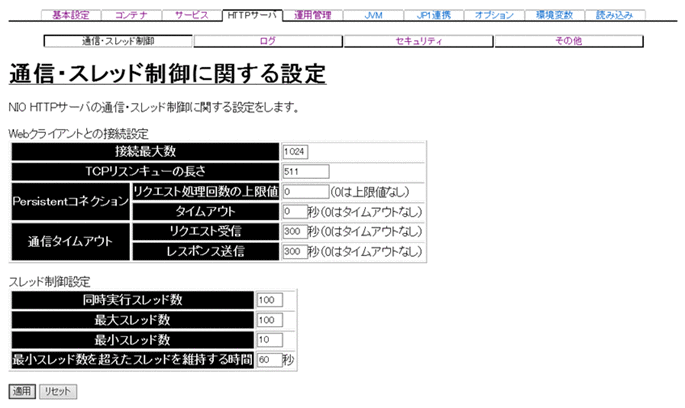685x408 pixels.
Task: Click the リクエスト処理回数の上限値 input
Action: [x=306, y=191]
